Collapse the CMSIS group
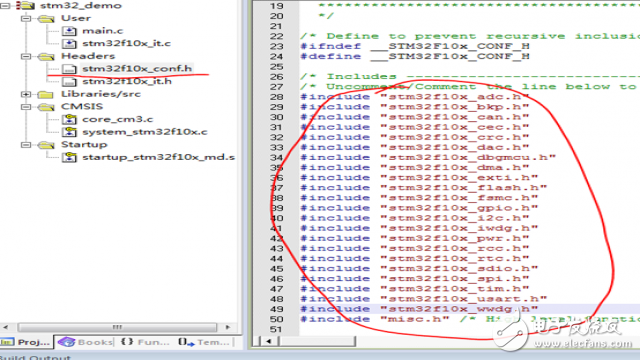Image resolution: width=640 pixels, height=360 pixels. 26,107
